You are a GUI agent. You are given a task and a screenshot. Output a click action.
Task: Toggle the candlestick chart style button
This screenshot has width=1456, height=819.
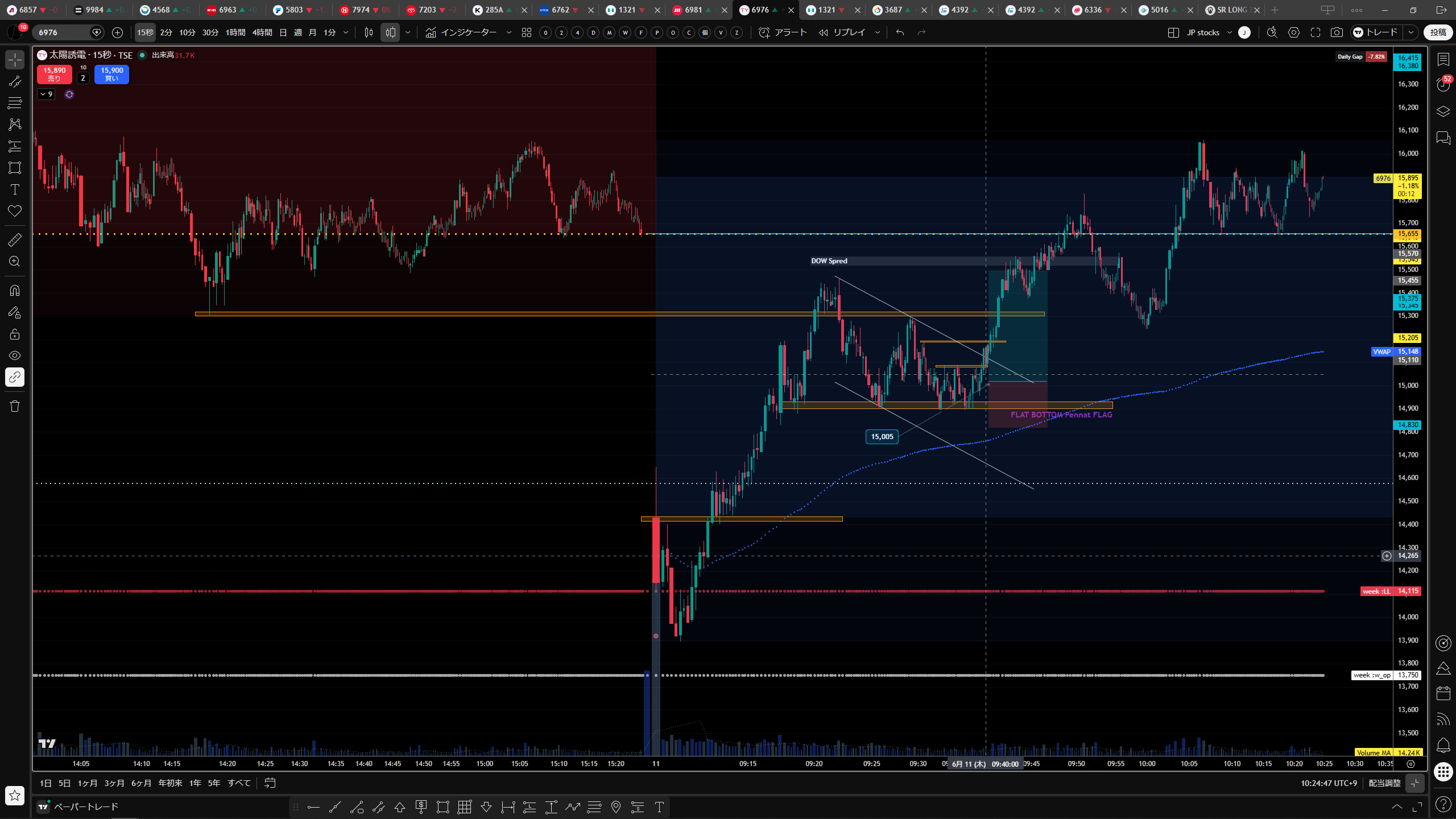[x=369, y=32]
